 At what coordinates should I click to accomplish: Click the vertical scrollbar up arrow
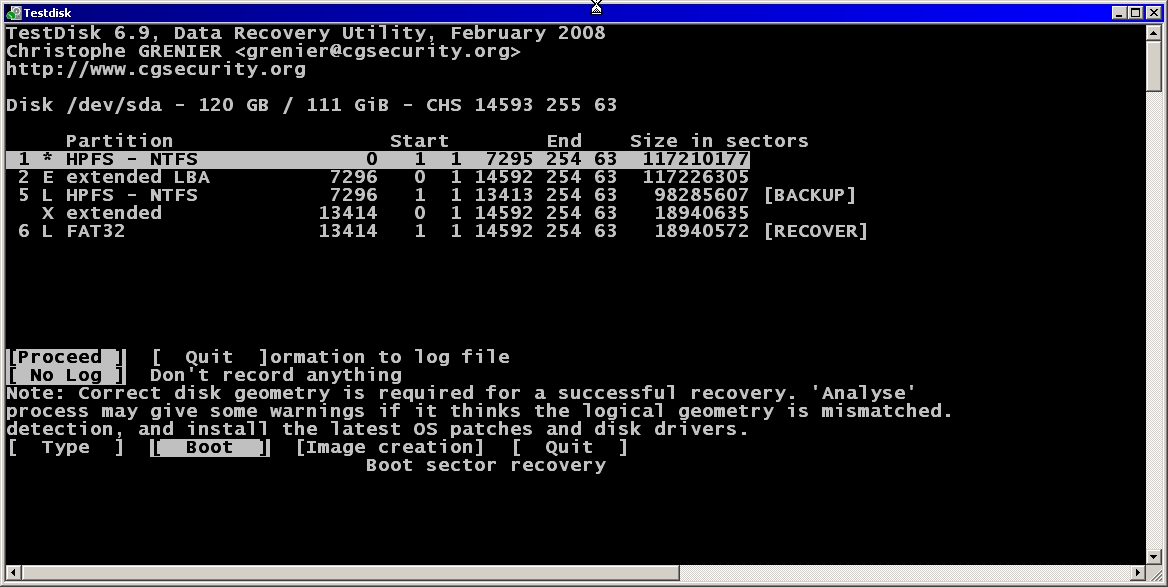tap(1154, 34)
